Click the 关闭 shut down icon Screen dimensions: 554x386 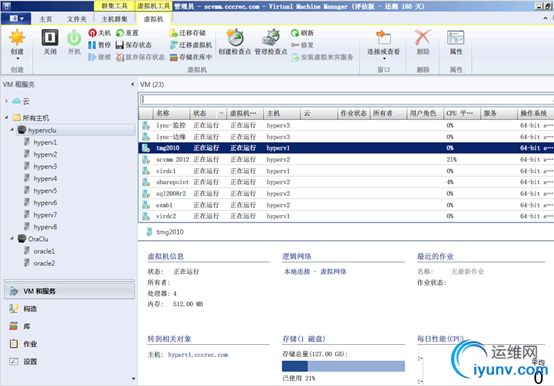click(x=50, y=37)
